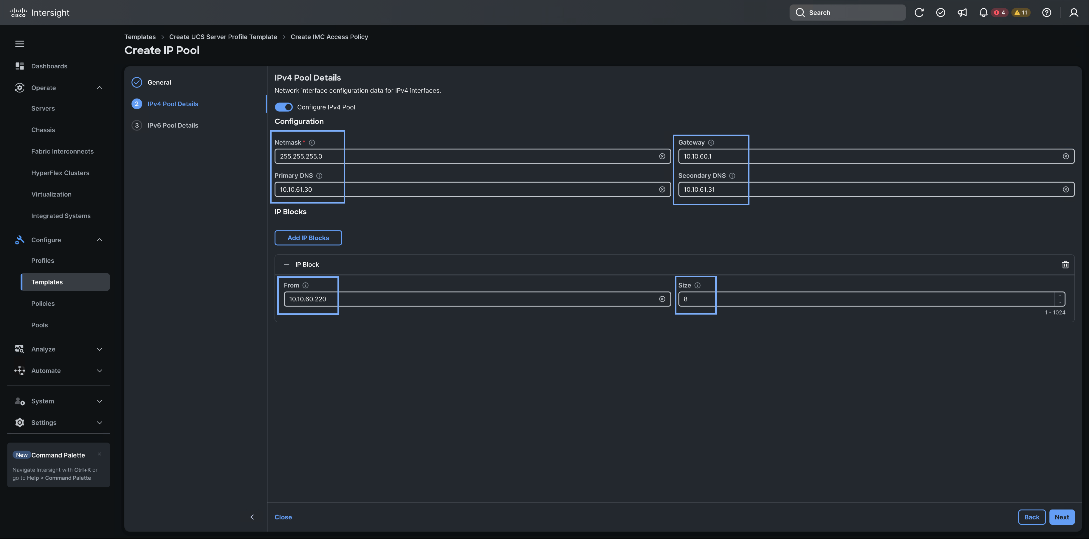Screen dimensions: 1089x539
Task: Open Pools in the sidebar
Action: pyautogui.click(x=40, y=325)
